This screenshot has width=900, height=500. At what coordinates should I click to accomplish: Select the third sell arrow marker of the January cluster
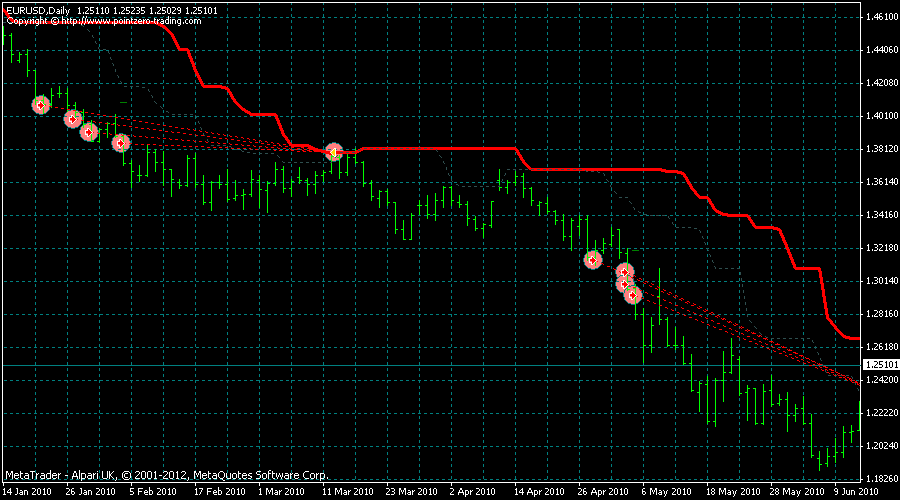click(x=88, y=132)
